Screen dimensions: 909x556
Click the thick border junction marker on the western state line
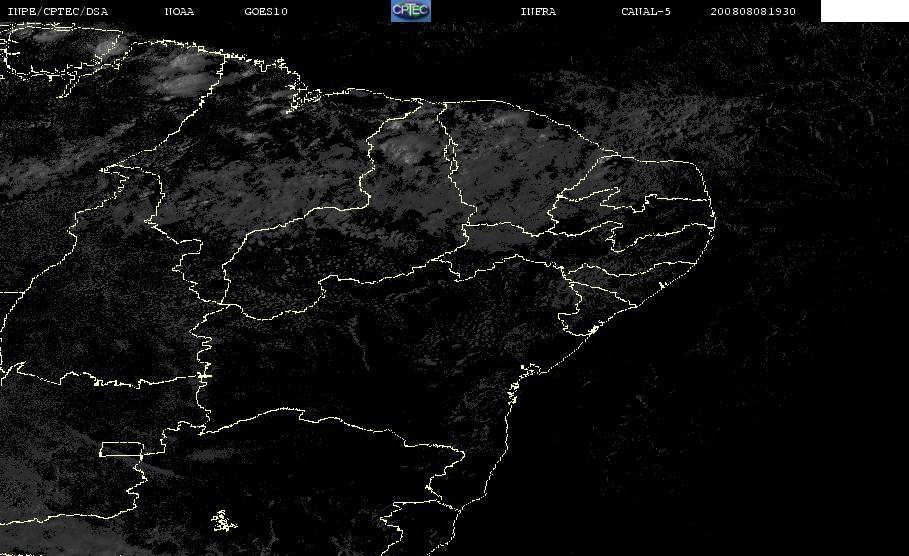pos(204,376)
